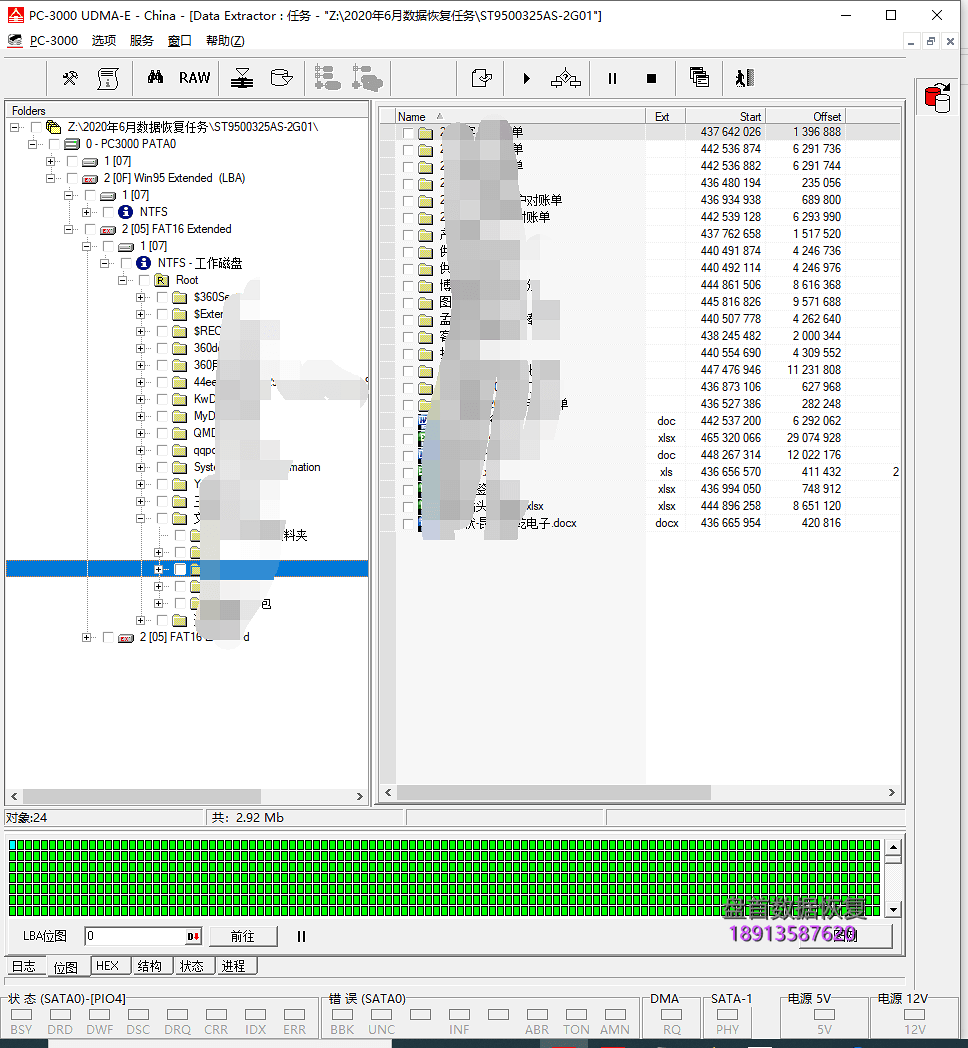This screenshot has width=968, height=1048.
Task: Click the step-through network diagram icon
Action: [566, 78]
